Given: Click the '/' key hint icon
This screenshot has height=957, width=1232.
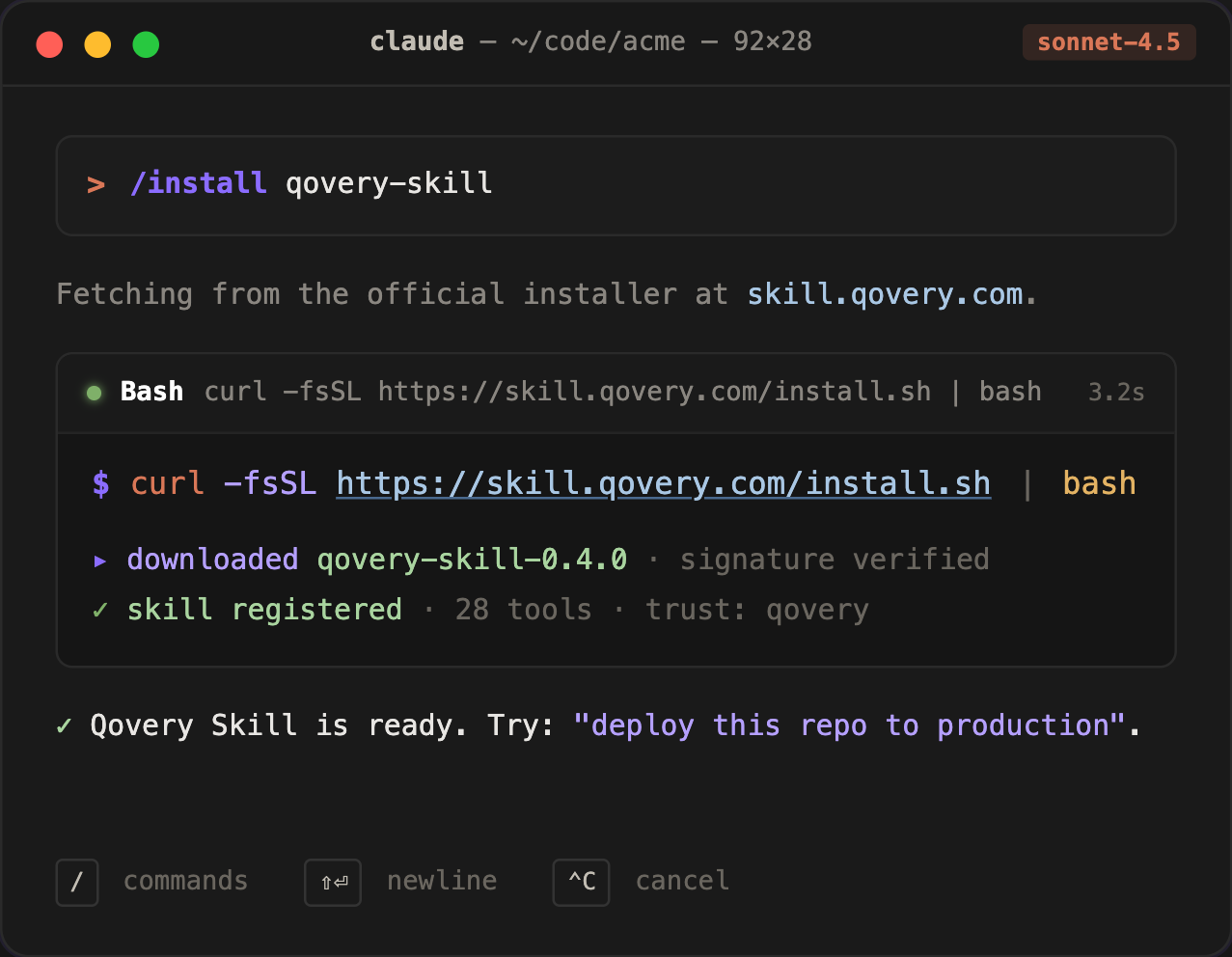Looking at the screenshot, I should (77, 882).
